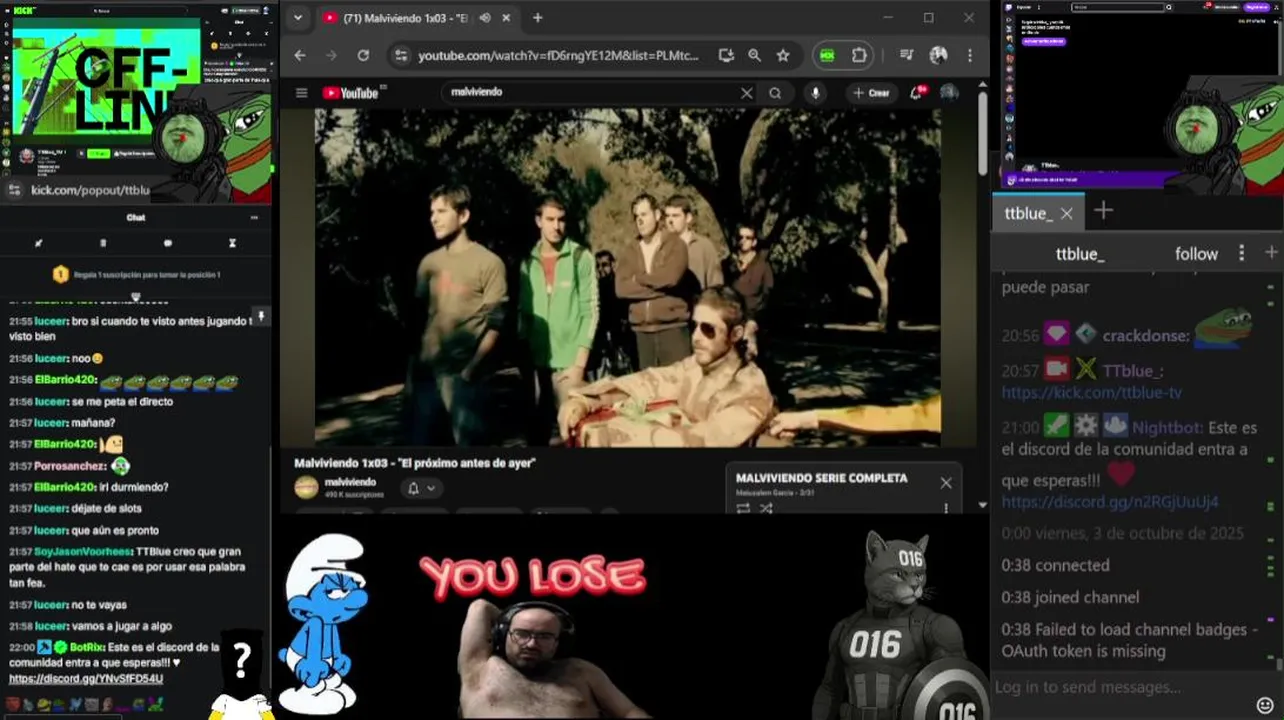1284x720 pixels.
Task: Open Kick chat three-dot options menu
Action: click(254, 217)
